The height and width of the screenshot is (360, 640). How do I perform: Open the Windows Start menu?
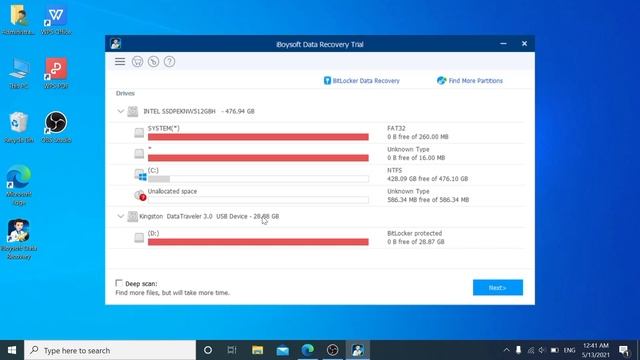coord(12,350)
